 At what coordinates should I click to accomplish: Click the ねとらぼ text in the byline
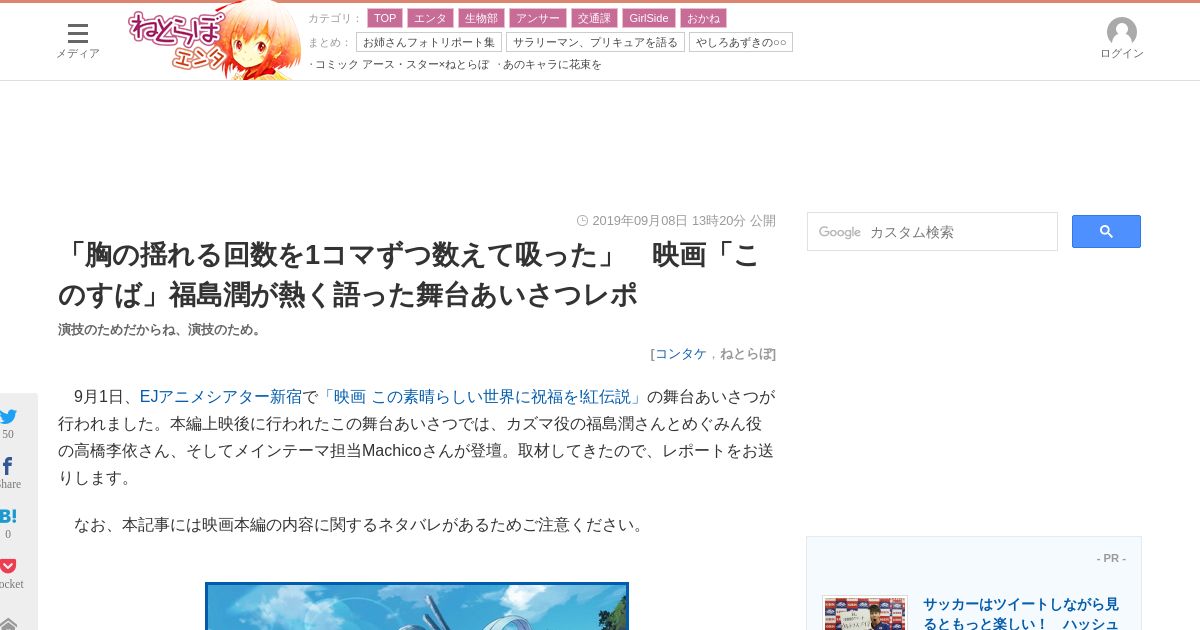pos(745,354)
